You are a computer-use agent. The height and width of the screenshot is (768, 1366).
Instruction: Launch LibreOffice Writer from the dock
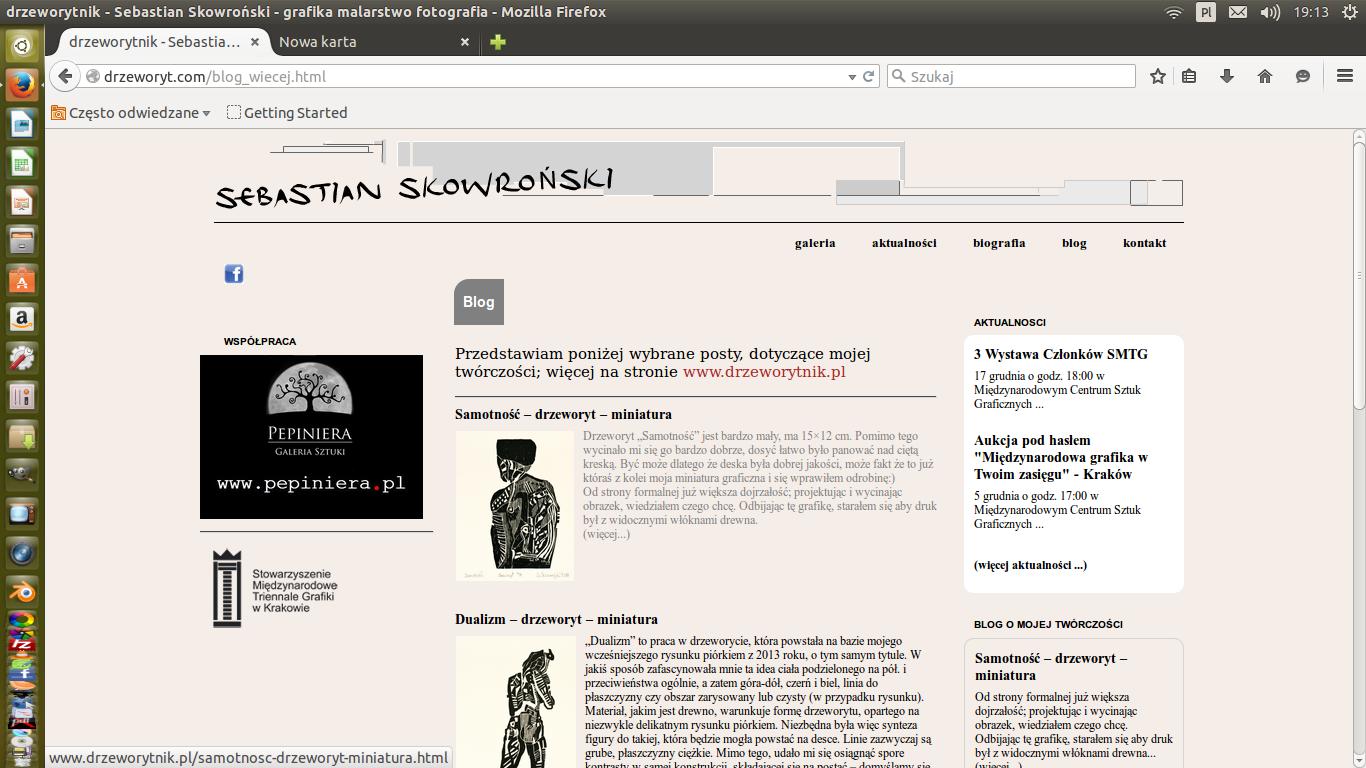coord(22,124)
